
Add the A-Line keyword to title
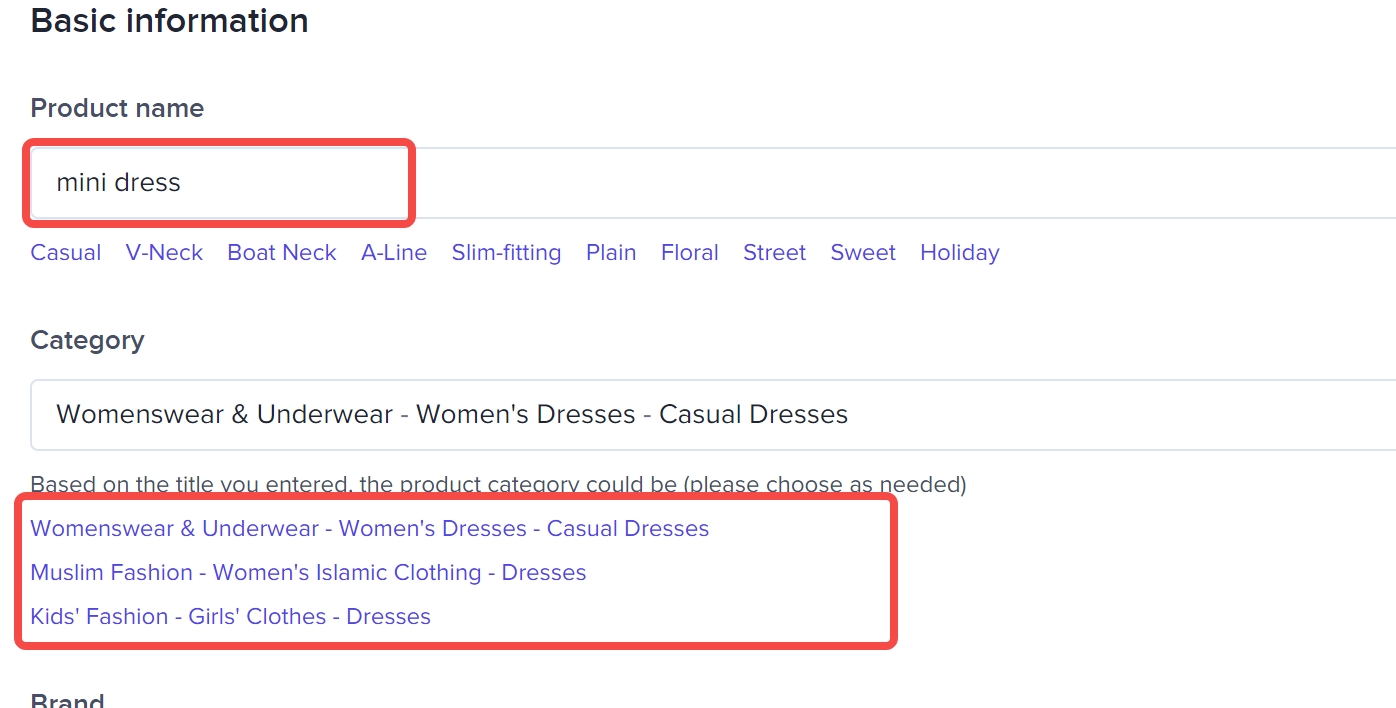pyautogui.click(x=394, y=253)
